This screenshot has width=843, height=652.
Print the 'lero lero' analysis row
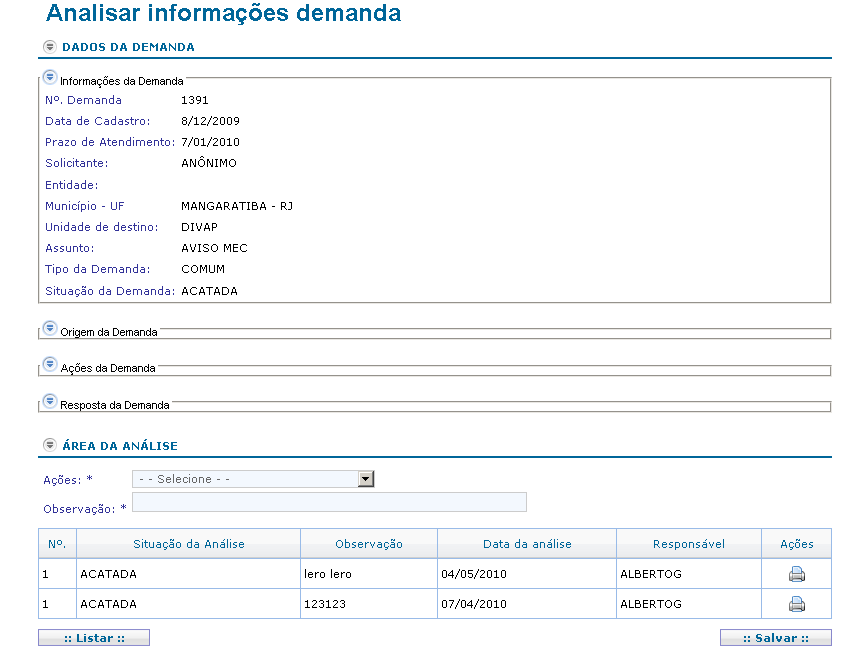click(796, 574)
